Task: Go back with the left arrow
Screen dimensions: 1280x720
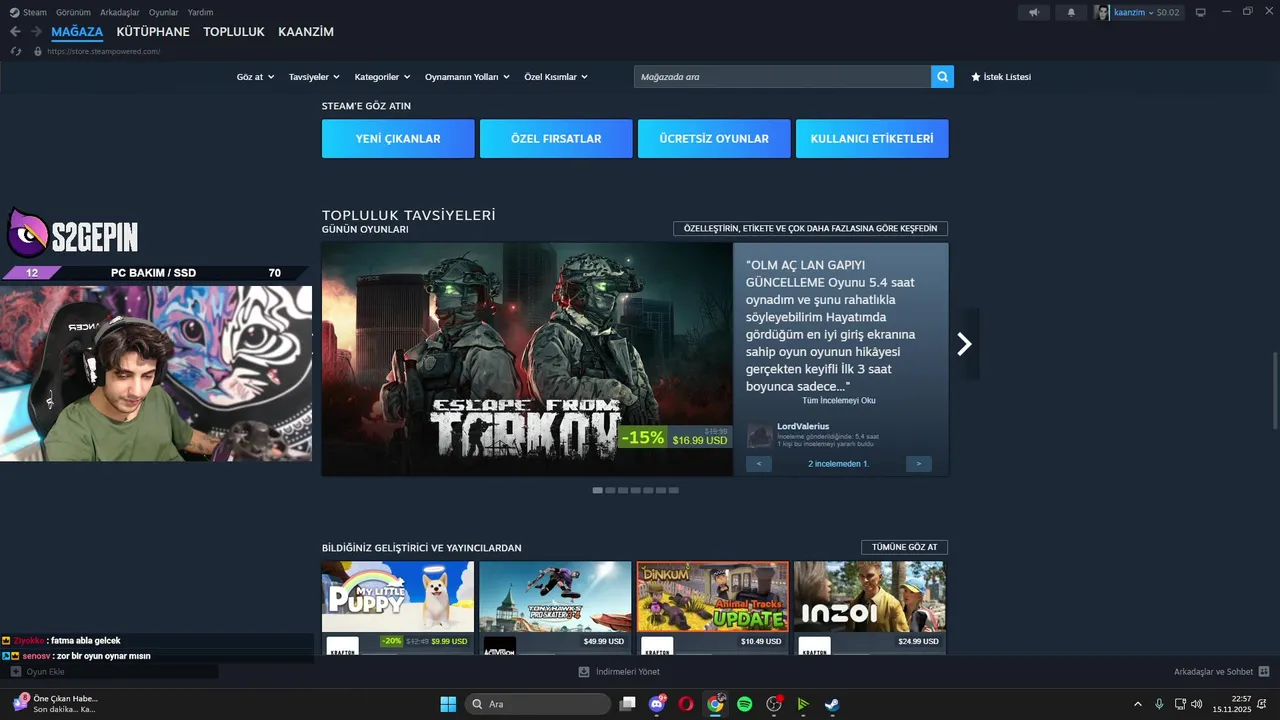Action: (15, 32)
